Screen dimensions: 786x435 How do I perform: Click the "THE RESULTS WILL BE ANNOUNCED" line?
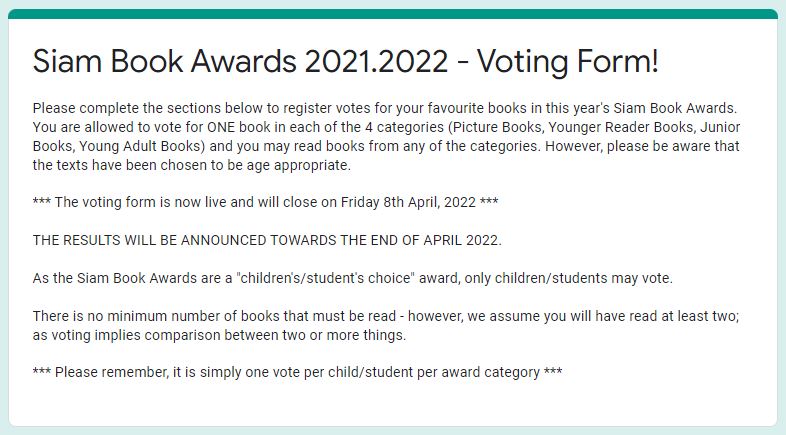click(267, 240)
